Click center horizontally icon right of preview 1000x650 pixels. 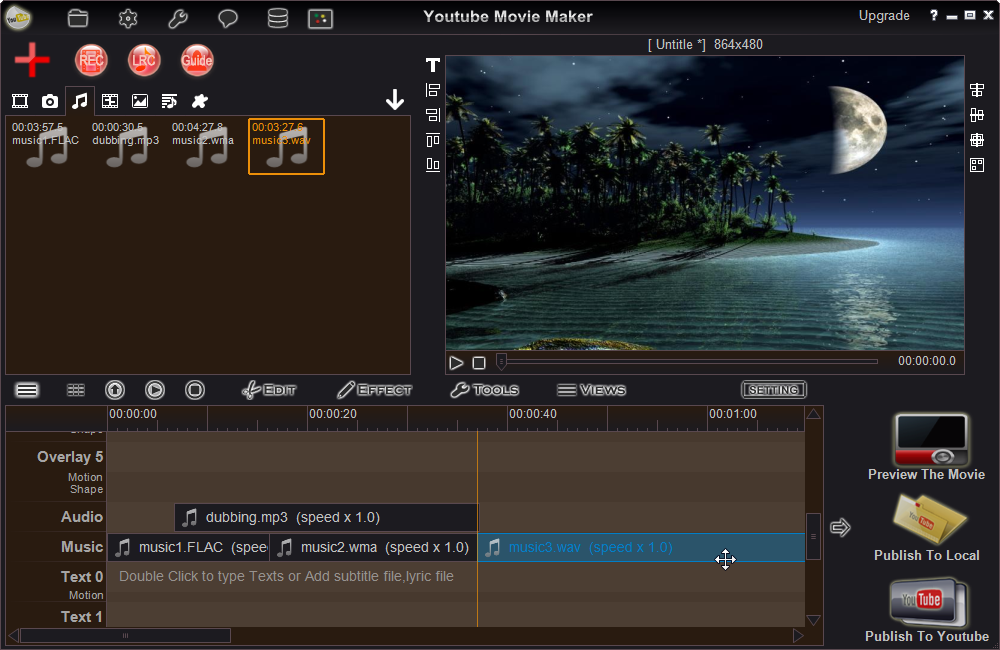click(977, 90)
